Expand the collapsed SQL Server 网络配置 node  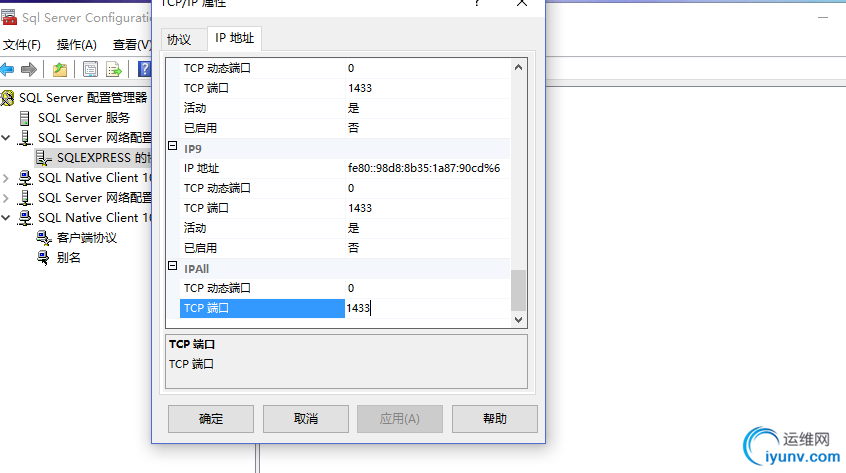pos(6,198)
